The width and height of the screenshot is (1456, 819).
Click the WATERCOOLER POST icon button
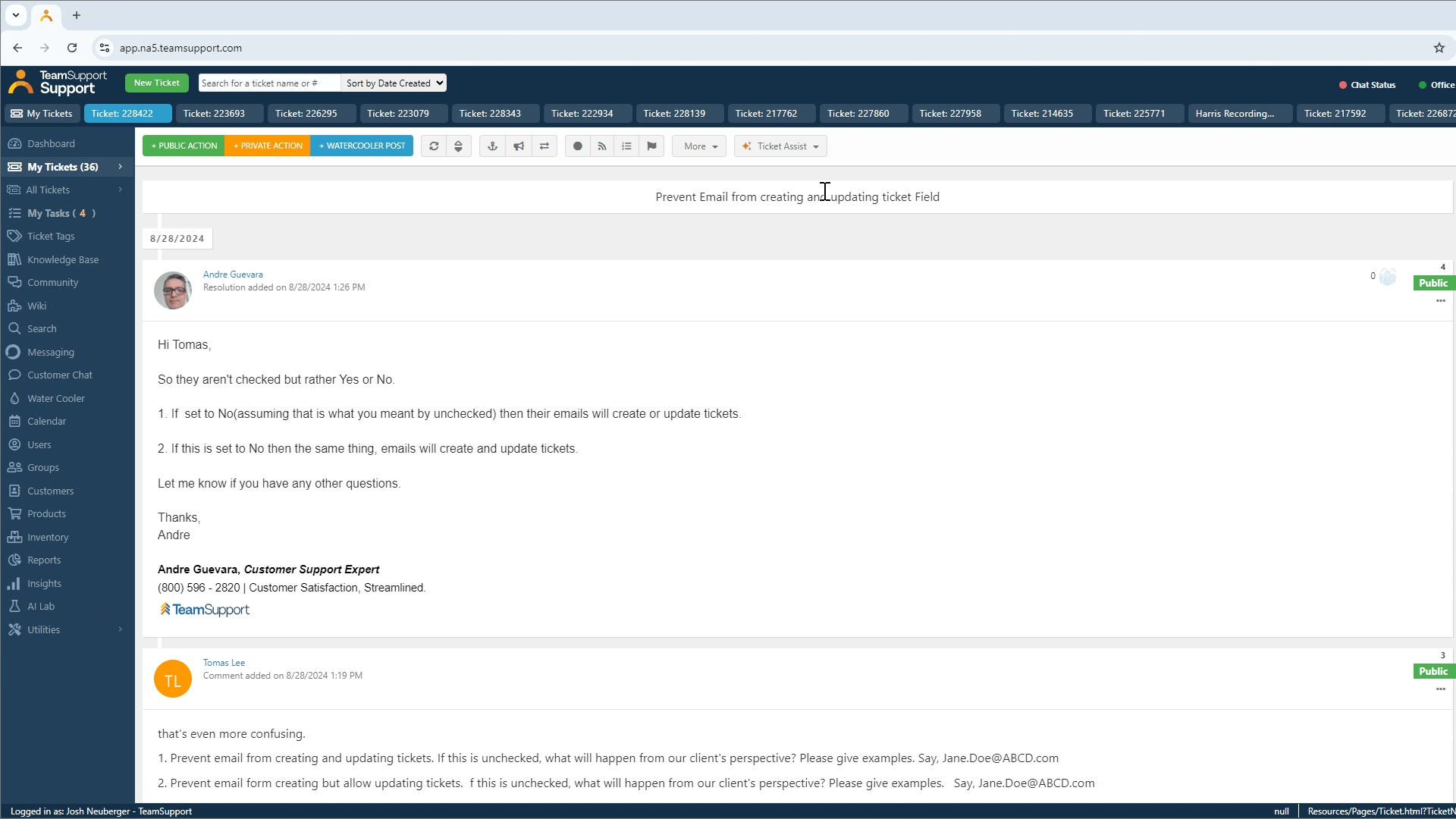362,146
